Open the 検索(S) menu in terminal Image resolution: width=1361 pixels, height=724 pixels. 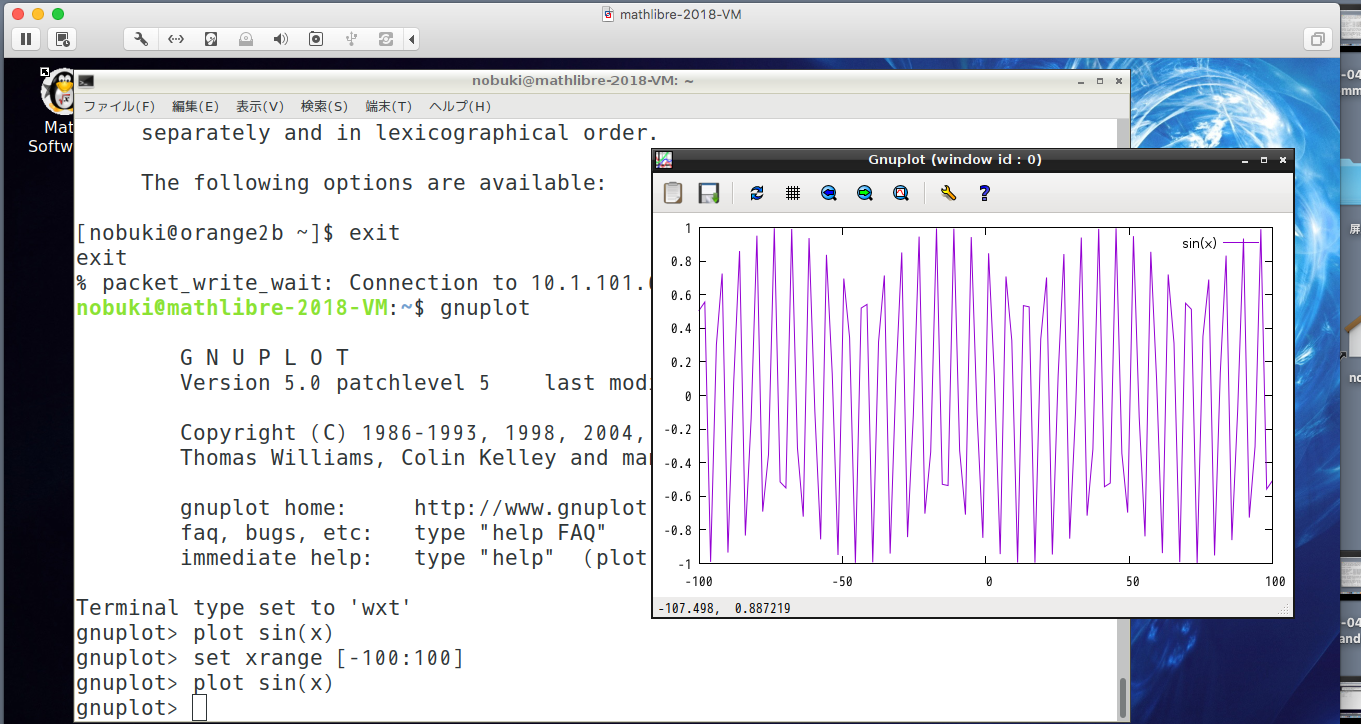(x=324, y=106)
